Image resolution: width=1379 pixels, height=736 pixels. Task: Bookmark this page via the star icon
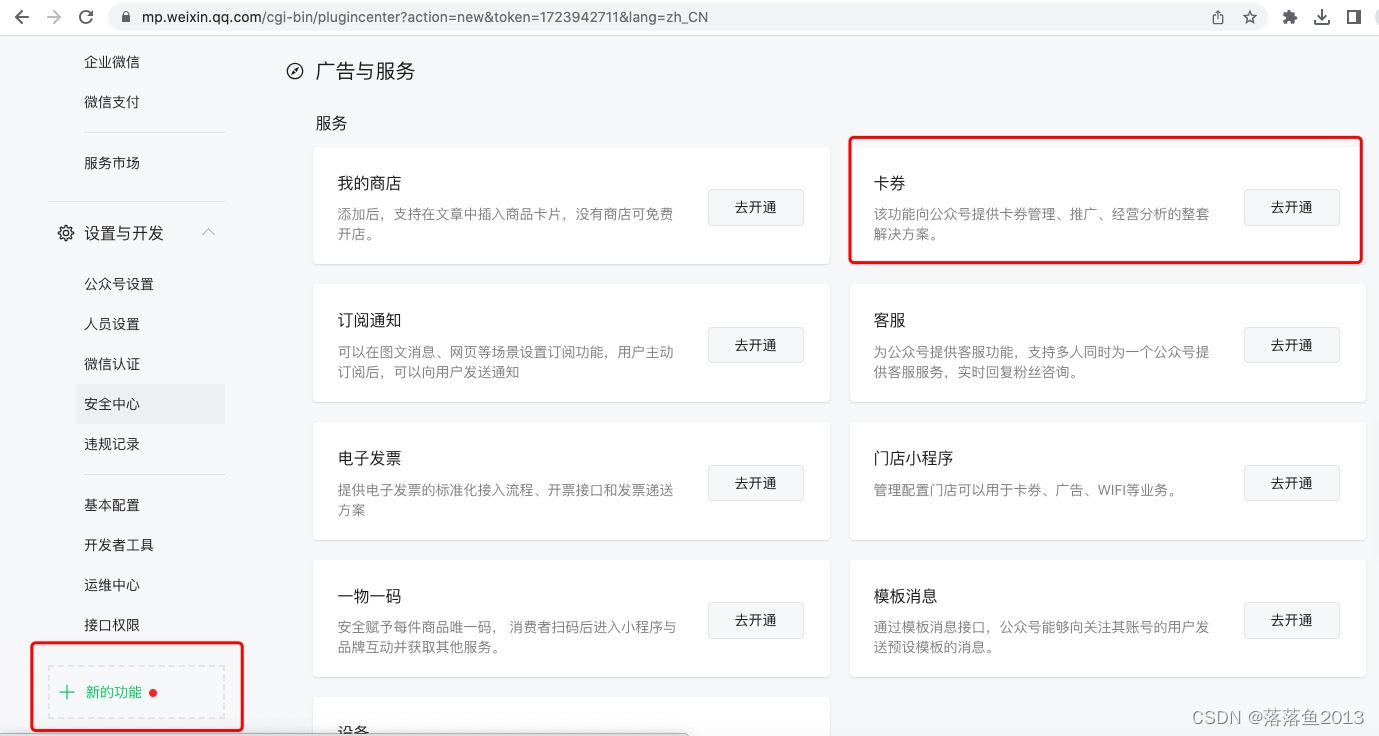click(x=1250, y=16)
